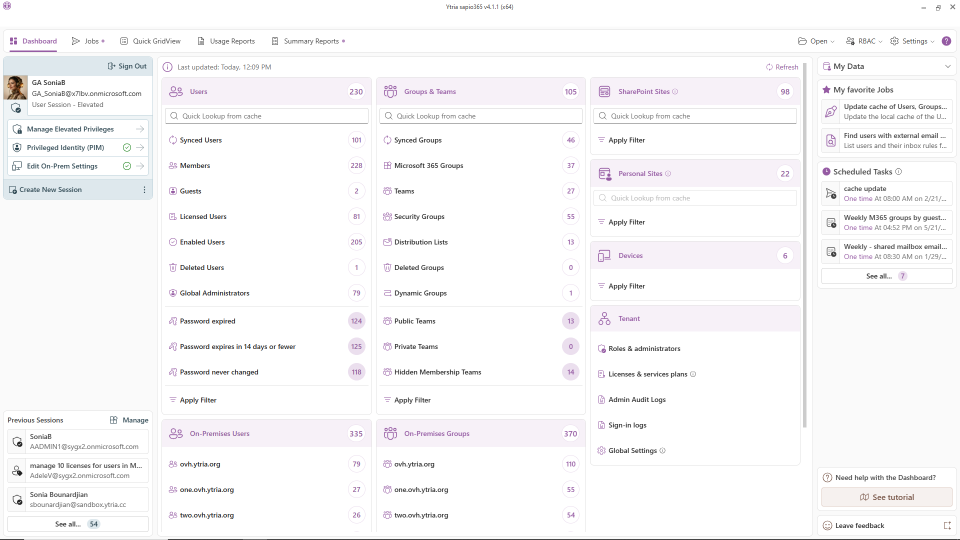This screenshot has height=540, width=960.
Task: Click the Devices card icon
Action: click(x=604, y=256)
